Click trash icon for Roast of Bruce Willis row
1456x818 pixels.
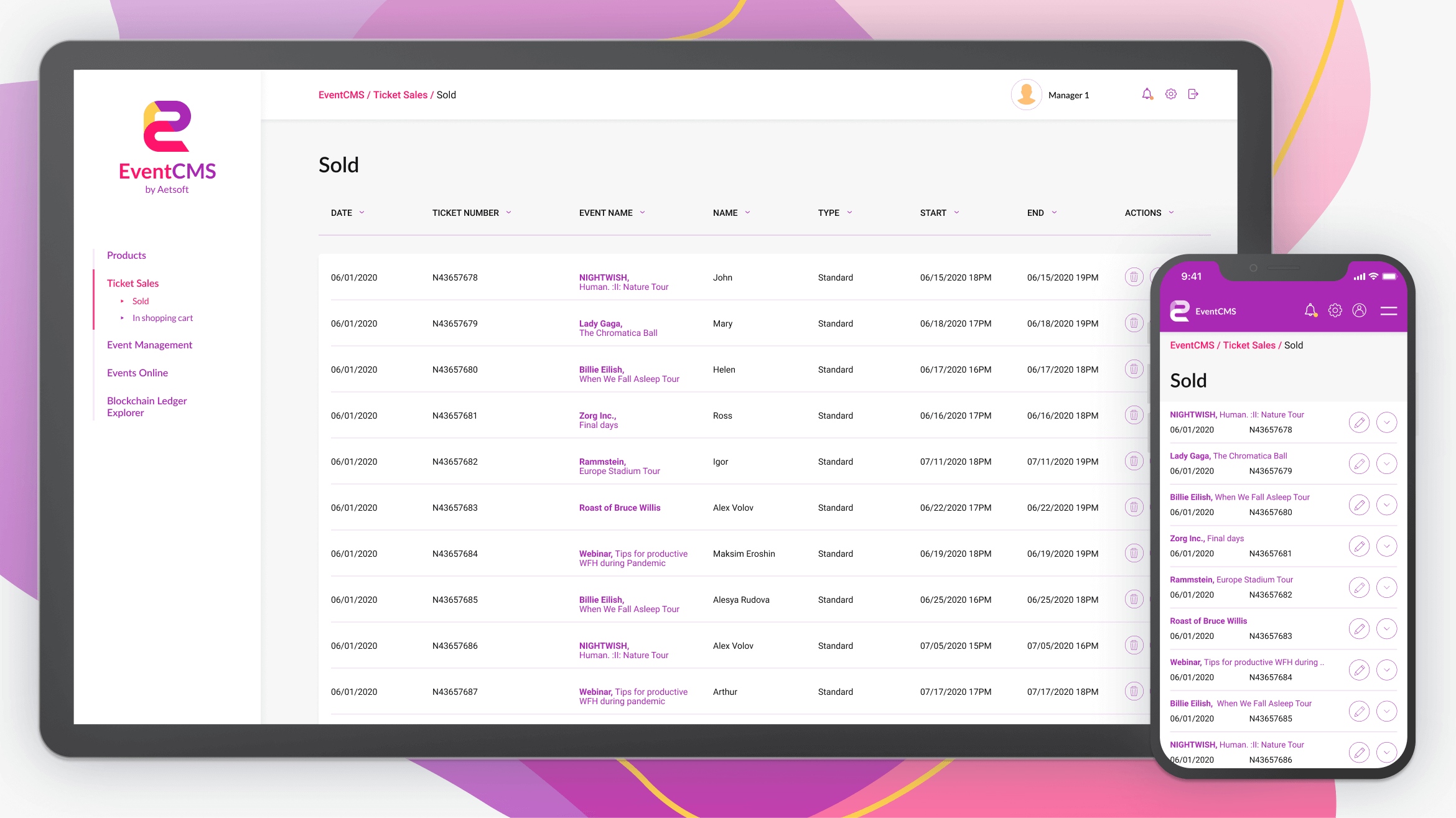[1134, 508]
